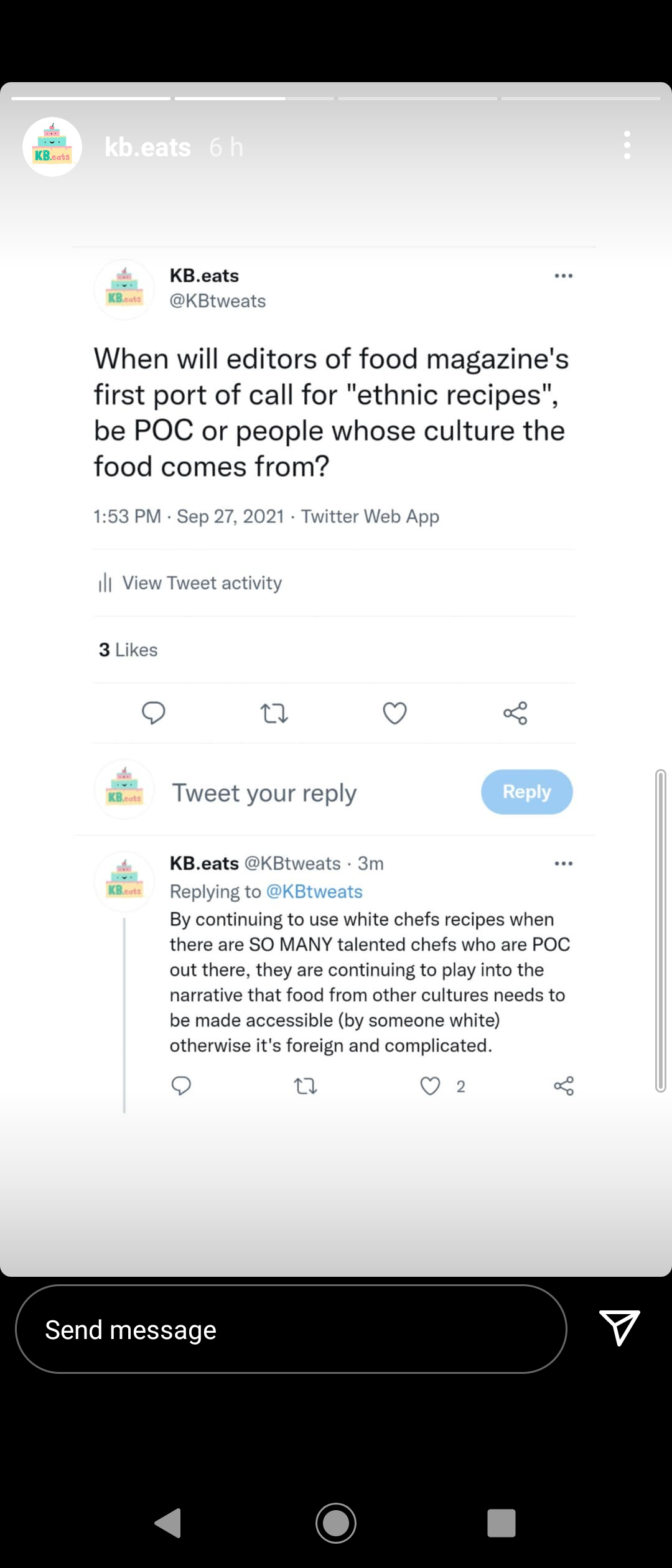
Task: Tap the retweet icon under the main tweet
Action: [x=274, y=713]
